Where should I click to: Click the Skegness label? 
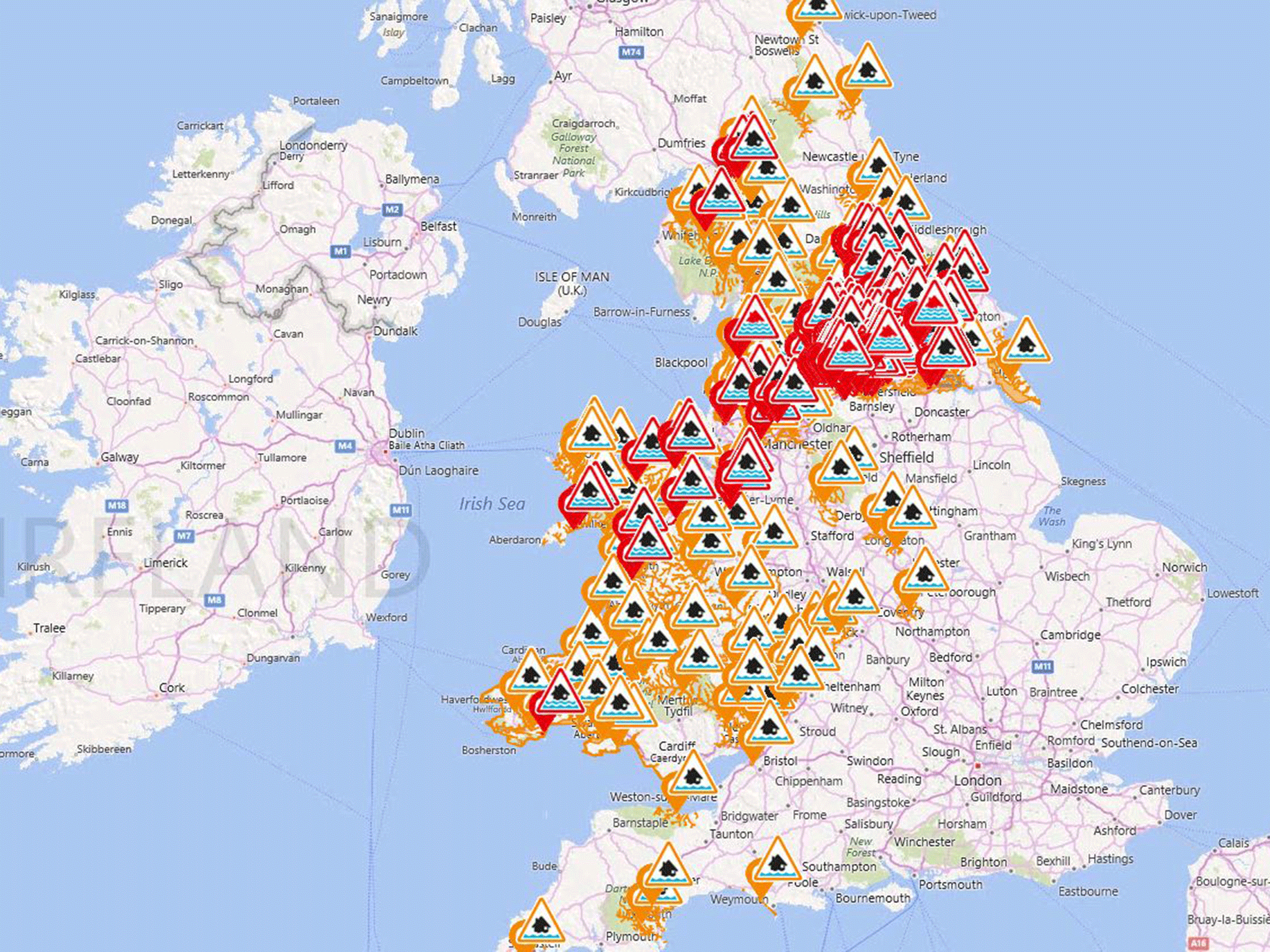pyautogui.click(x=1083, y=481)
